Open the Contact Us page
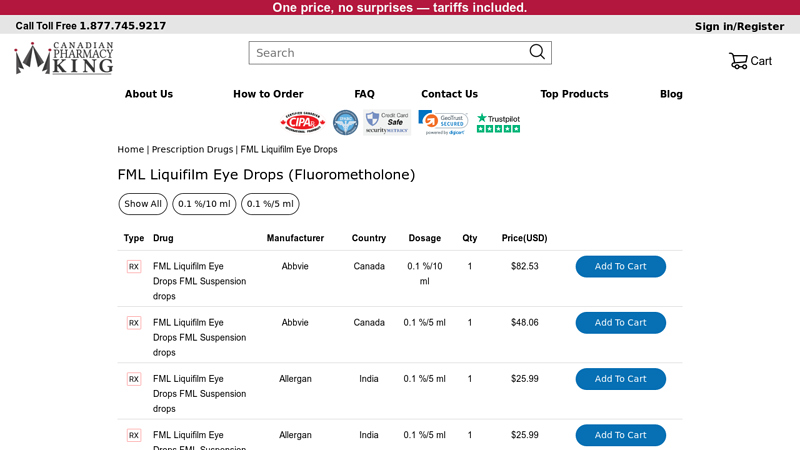 (x=449, y=94)
